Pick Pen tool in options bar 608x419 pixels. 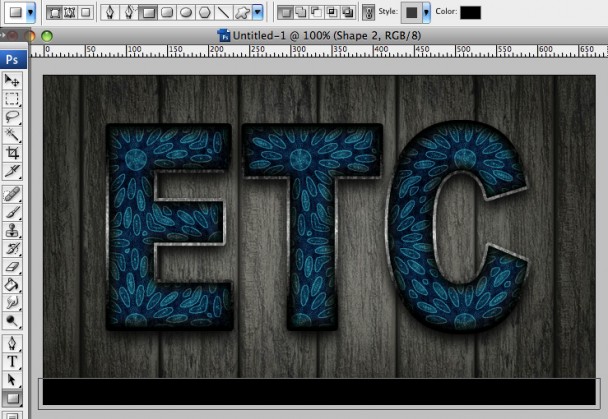pyautogui.click(x=110, y=13)
